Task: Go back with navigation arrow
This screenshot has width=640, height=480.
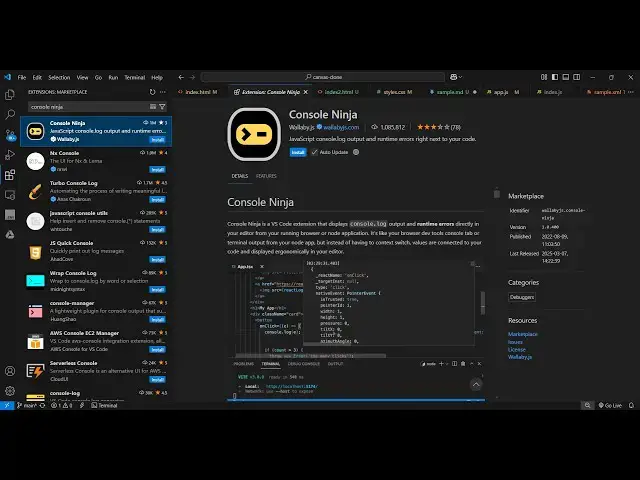Action: (181, 77)
